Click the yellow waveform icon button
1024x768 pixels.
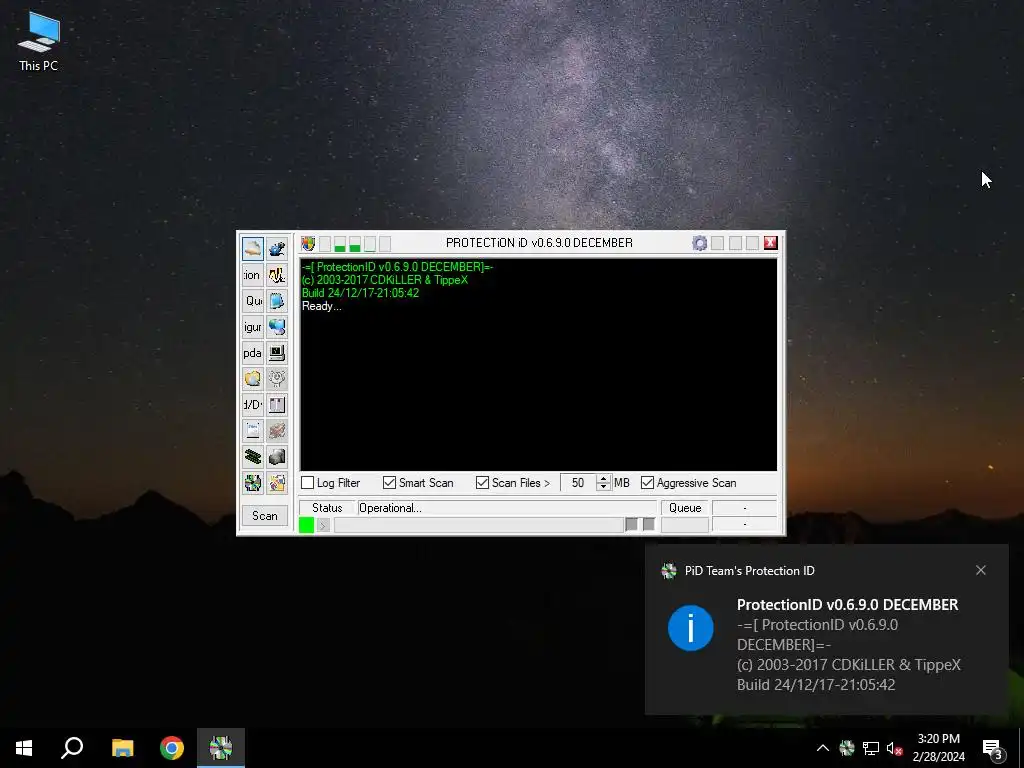coord(277,275)
